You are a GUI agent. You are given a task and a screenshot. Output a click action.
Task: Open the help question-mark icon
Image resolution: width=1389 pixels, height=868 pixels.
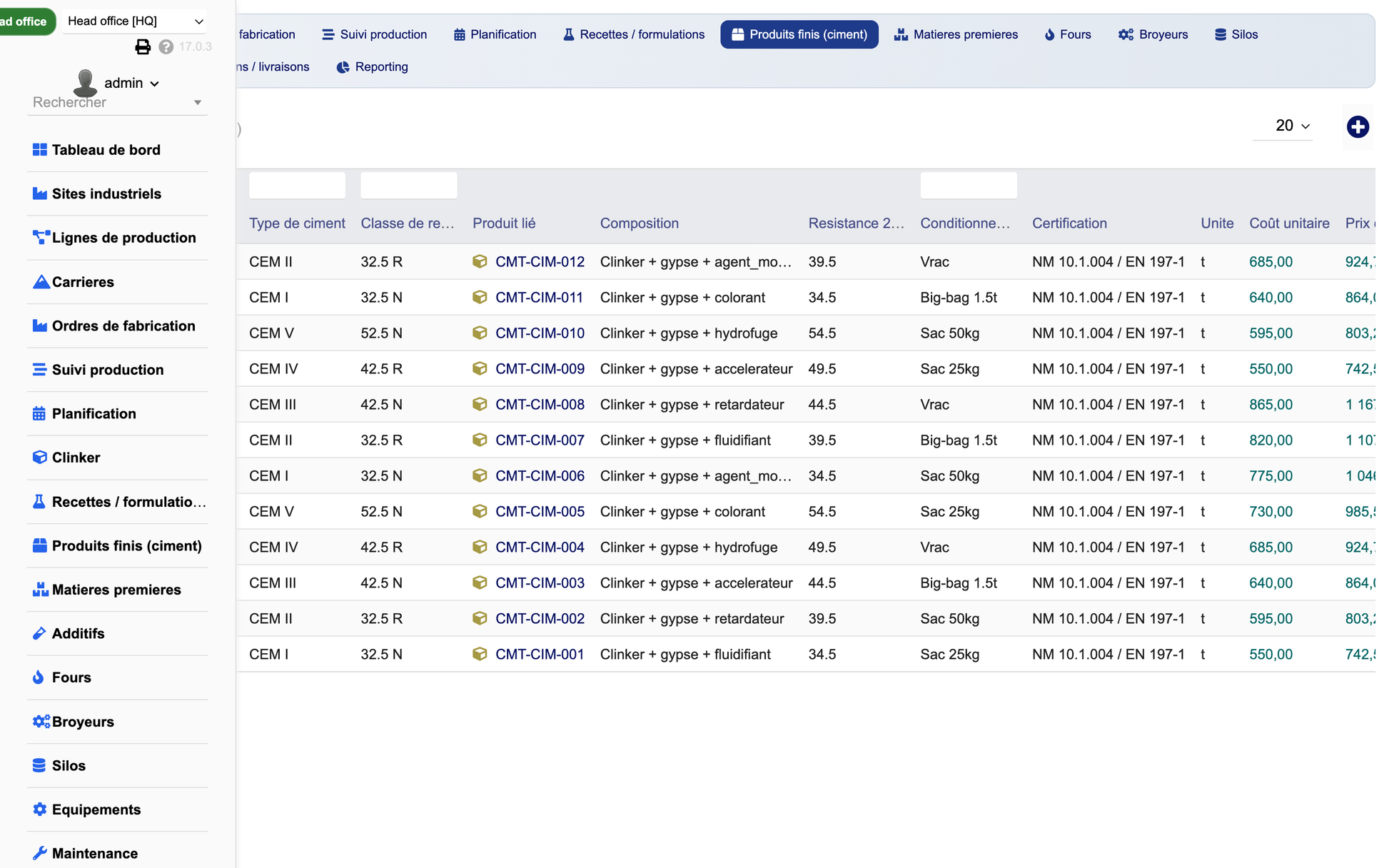(166, 47)
